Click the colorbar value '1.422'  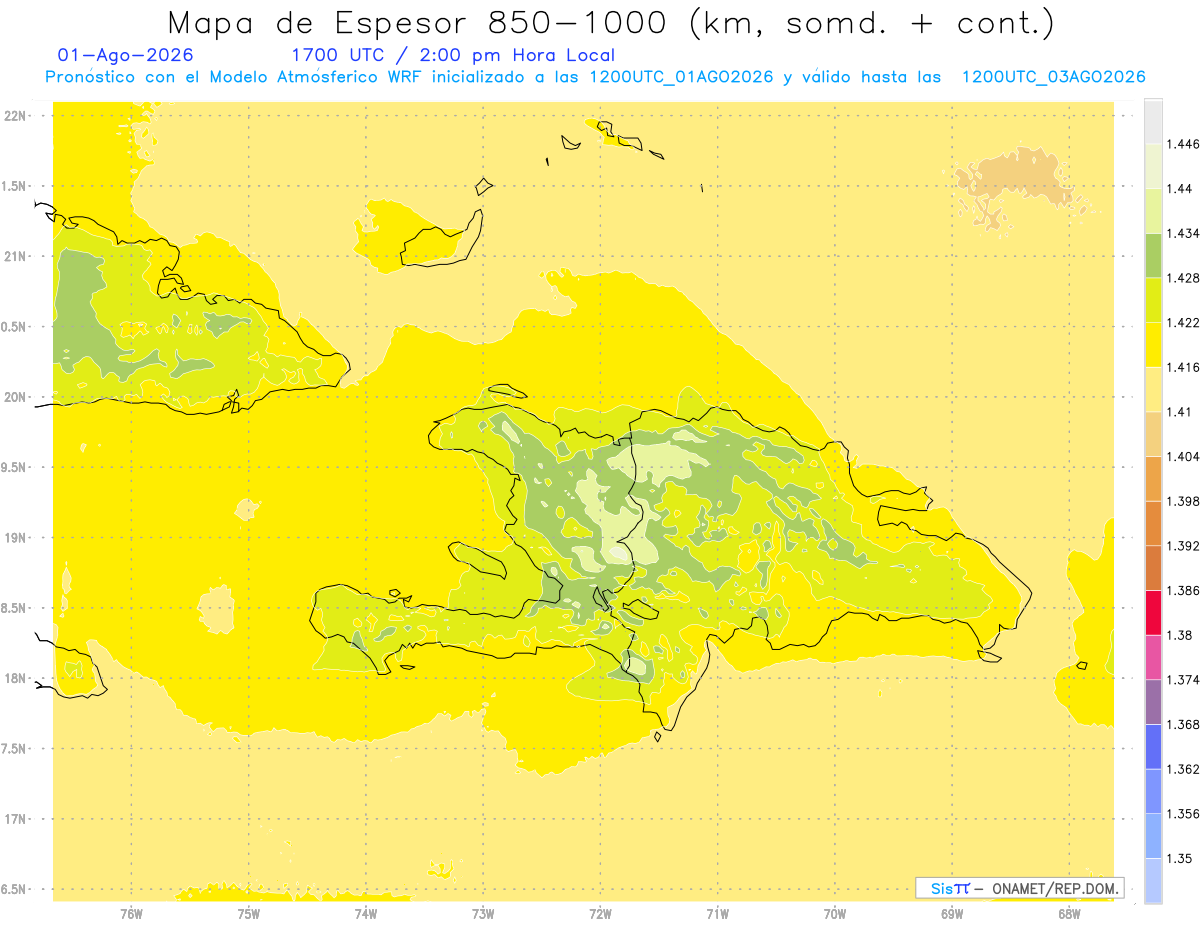point(1183,323)
